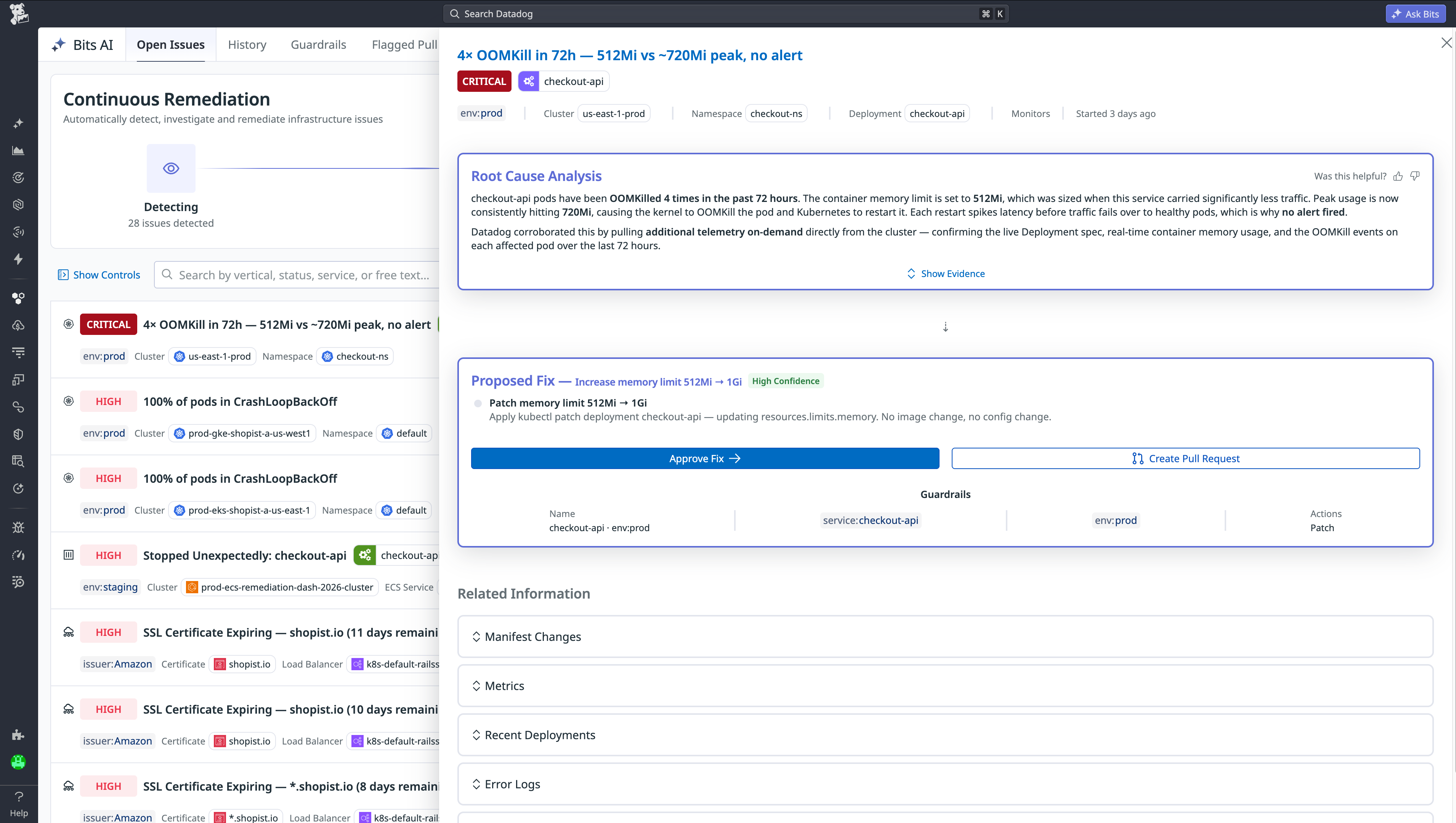This screenshot has height=823, width=1456.
Task: Select the Patch memory limit step bullet
Action: (478, 403)
